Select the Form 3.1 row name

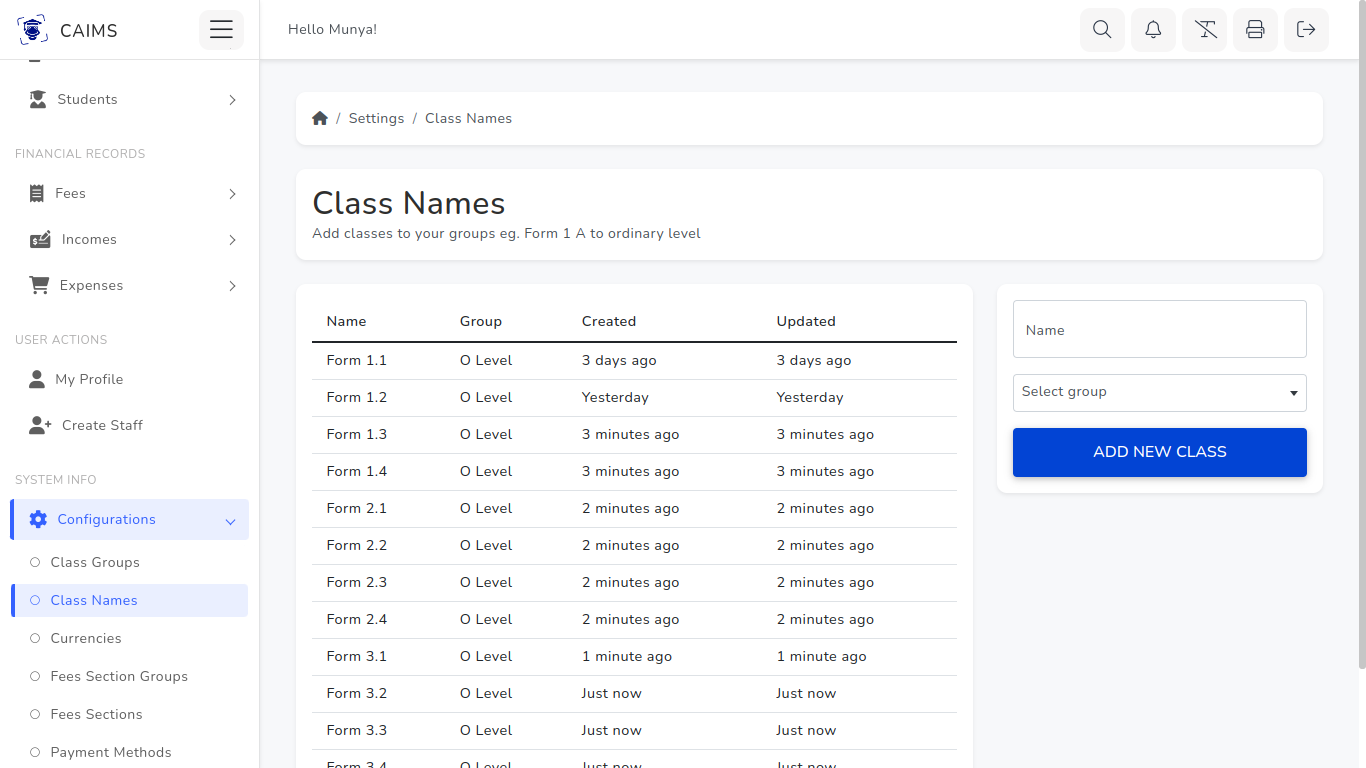[356, 656]
